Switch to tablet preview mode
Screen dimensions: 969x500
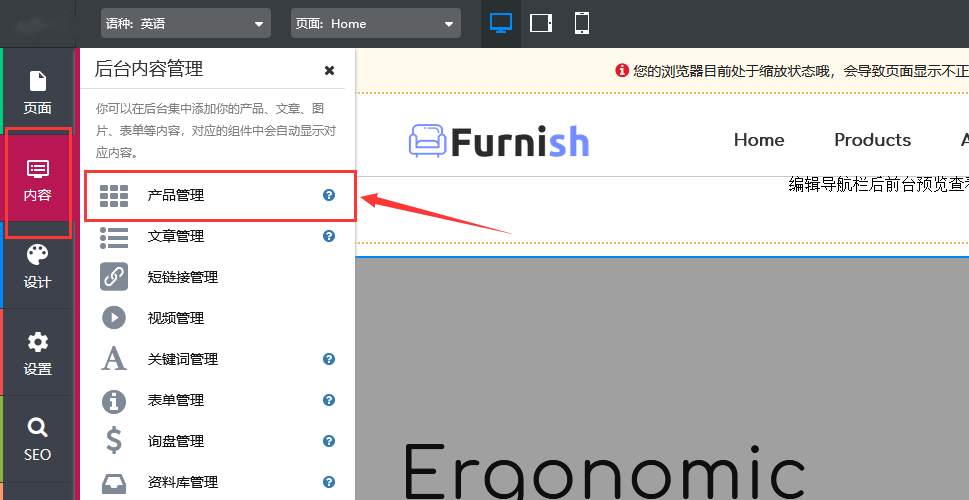(x=541, y=23)
